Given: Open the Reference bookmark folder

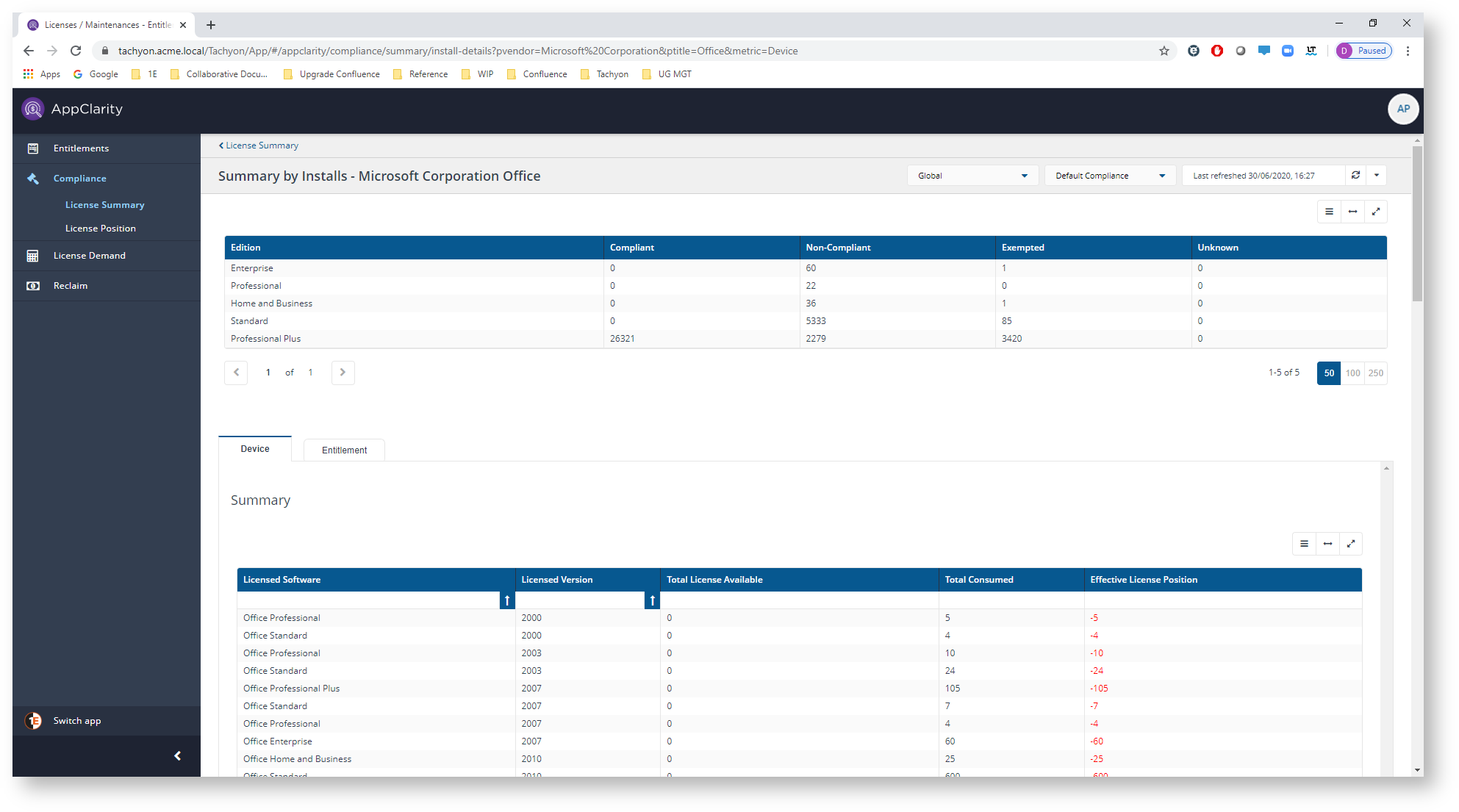Looking at the screenshot, I should (420, 74).
